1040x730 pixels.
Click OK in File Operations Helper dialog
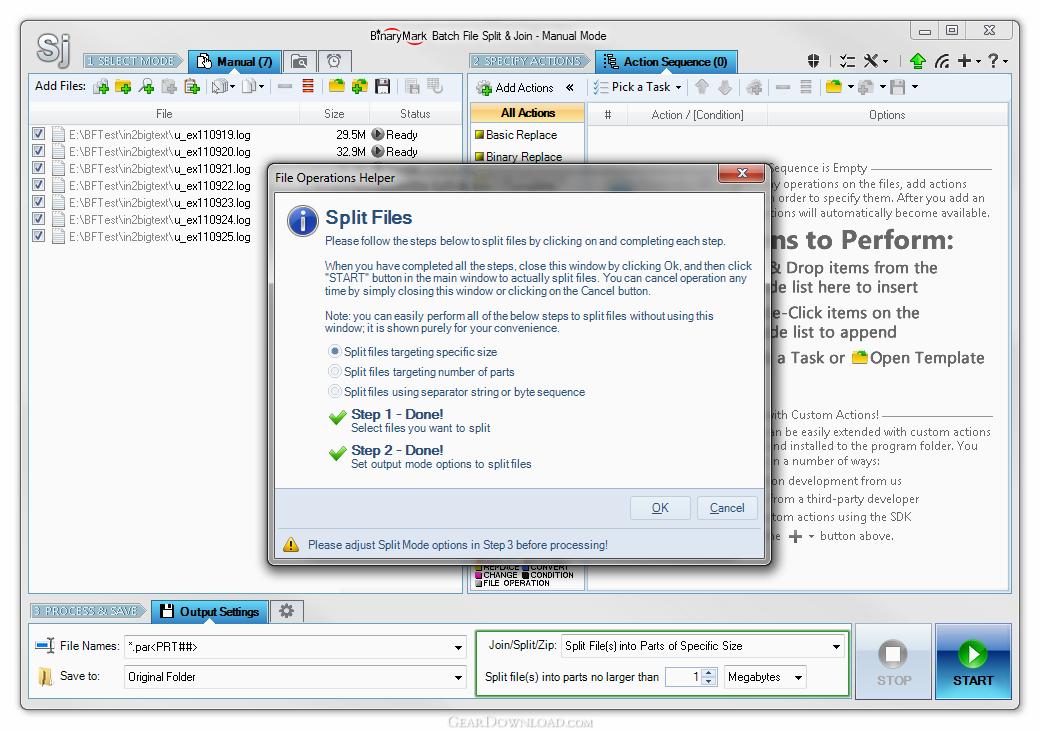[x=660, y=508]
